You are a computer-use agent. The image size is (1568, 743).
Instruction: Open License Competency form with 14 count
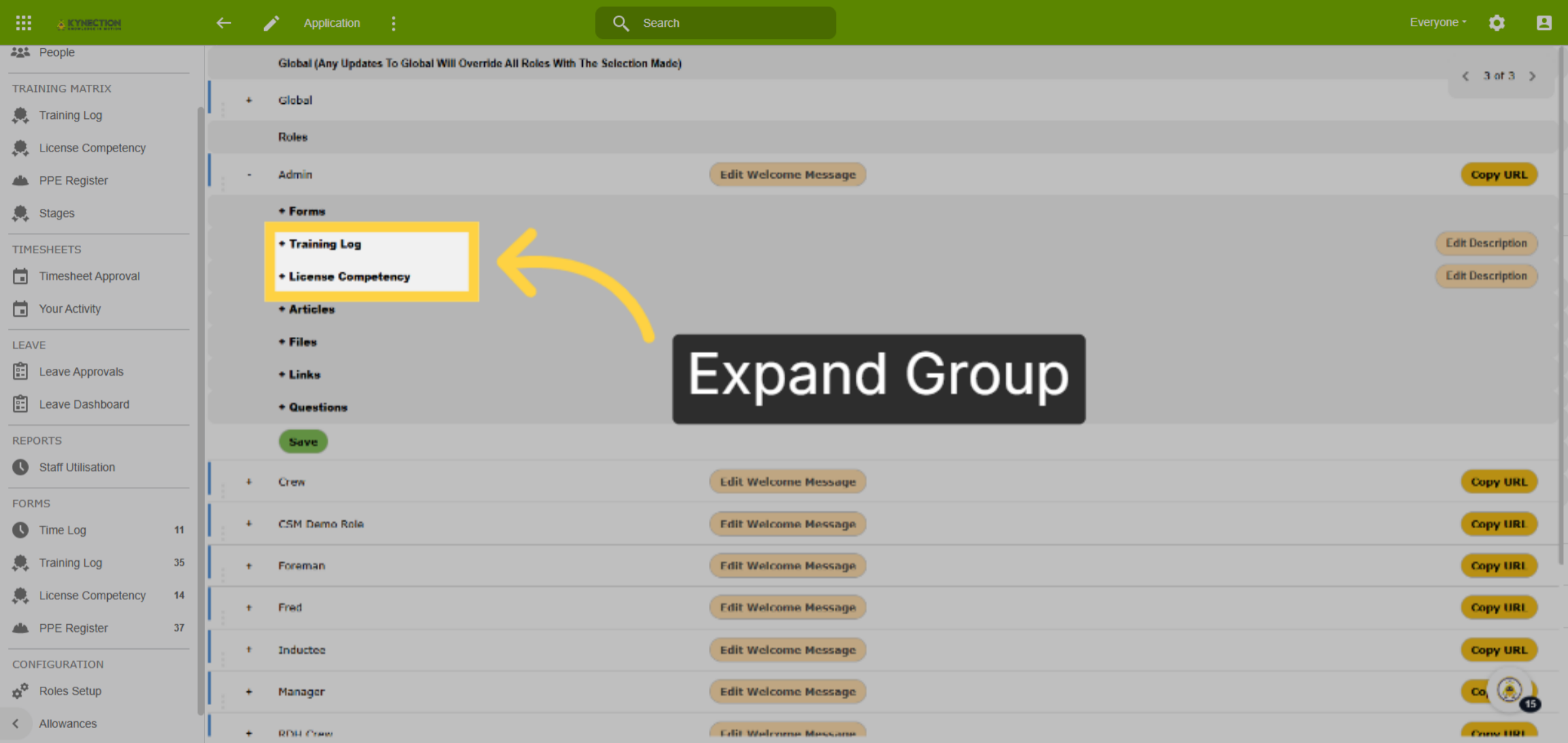(92, 595)
